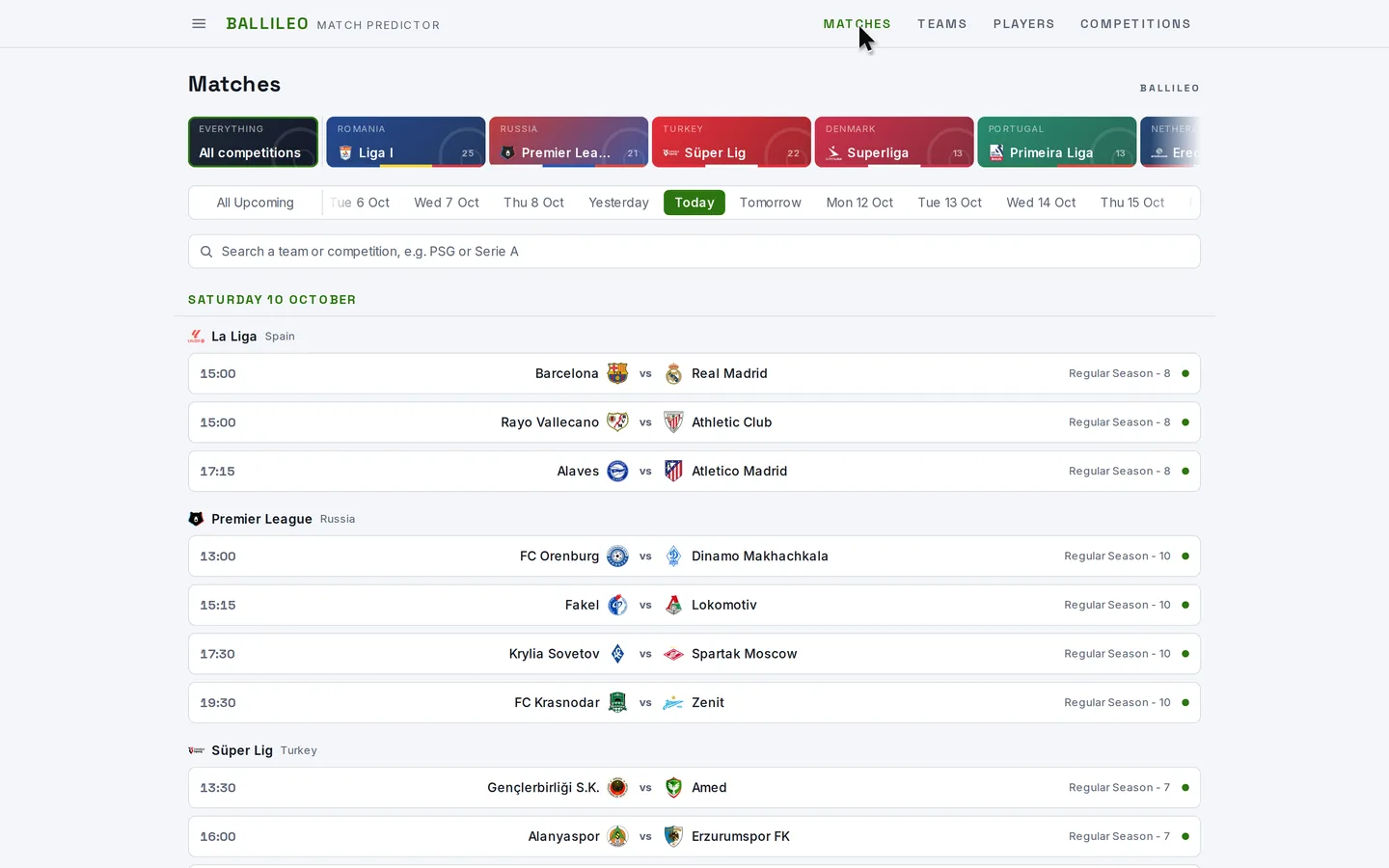Click the FC Orenburg crest
The width and height of the screenshot is (1389, 868).
(x=617, y=556)
